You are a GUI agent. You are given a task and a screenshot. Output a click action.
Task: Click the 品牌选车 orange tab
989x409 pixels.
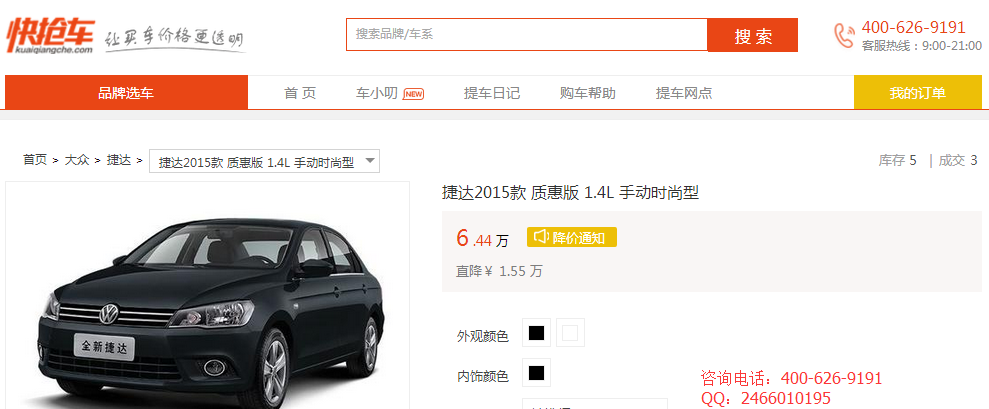pos(126,93)
